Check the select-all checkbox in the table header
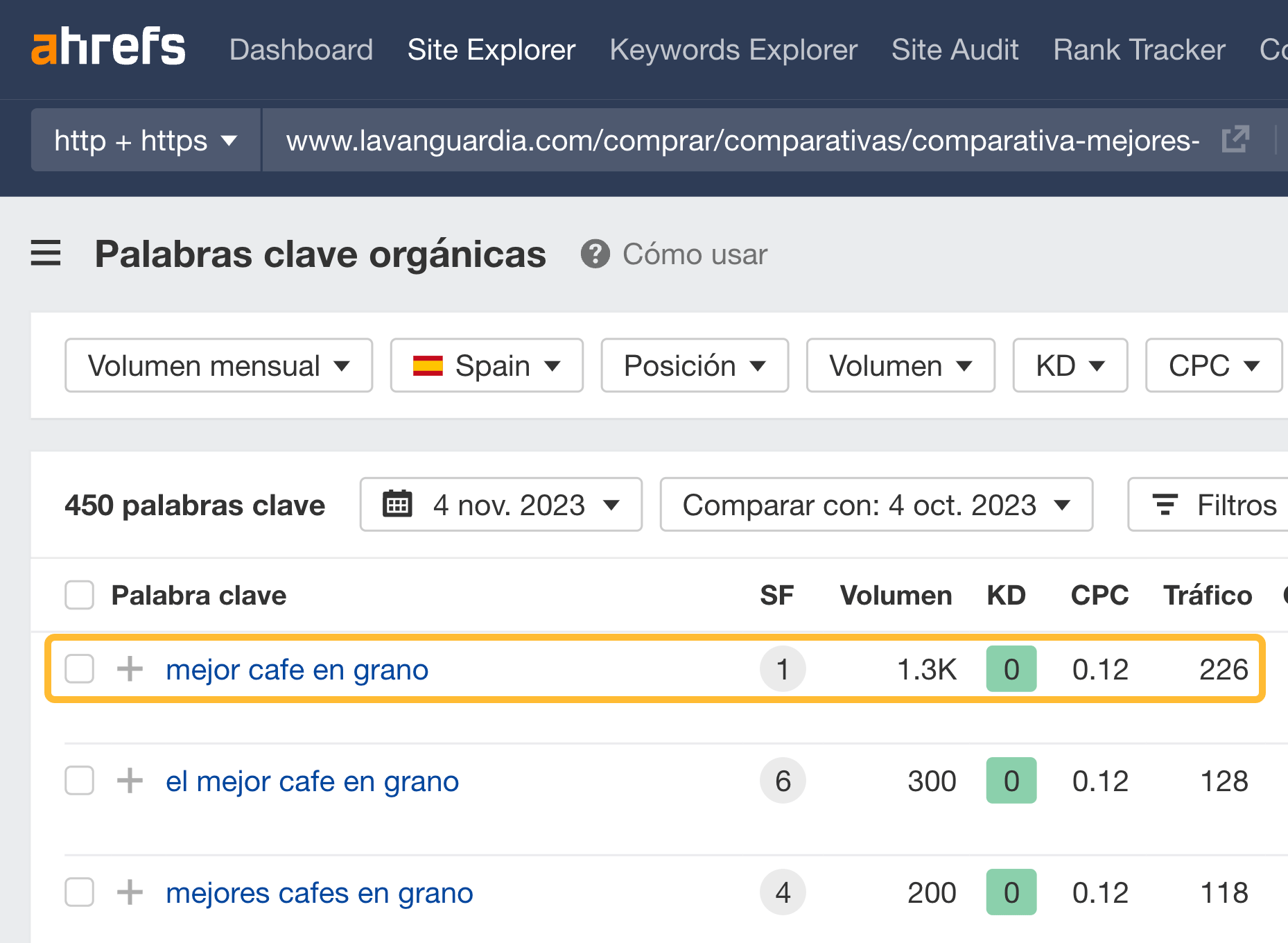 point(79,595)
